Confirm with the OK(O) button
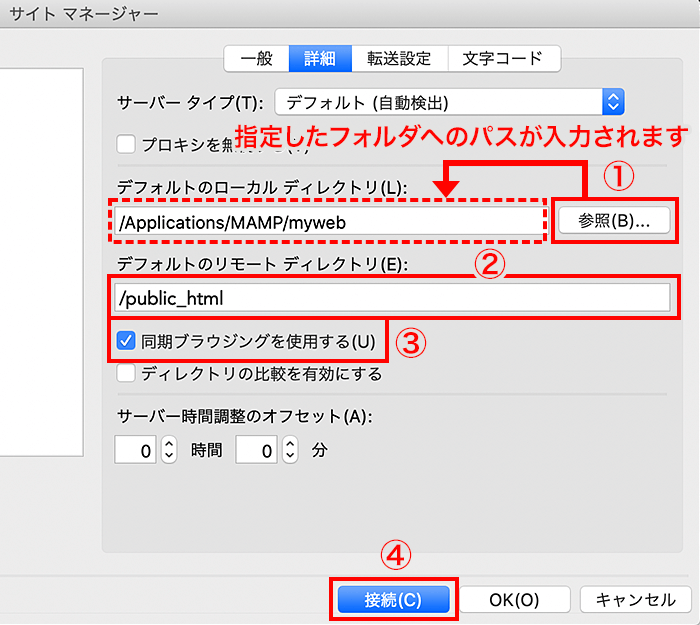This screenshot has width=700, height=625. 514,600
